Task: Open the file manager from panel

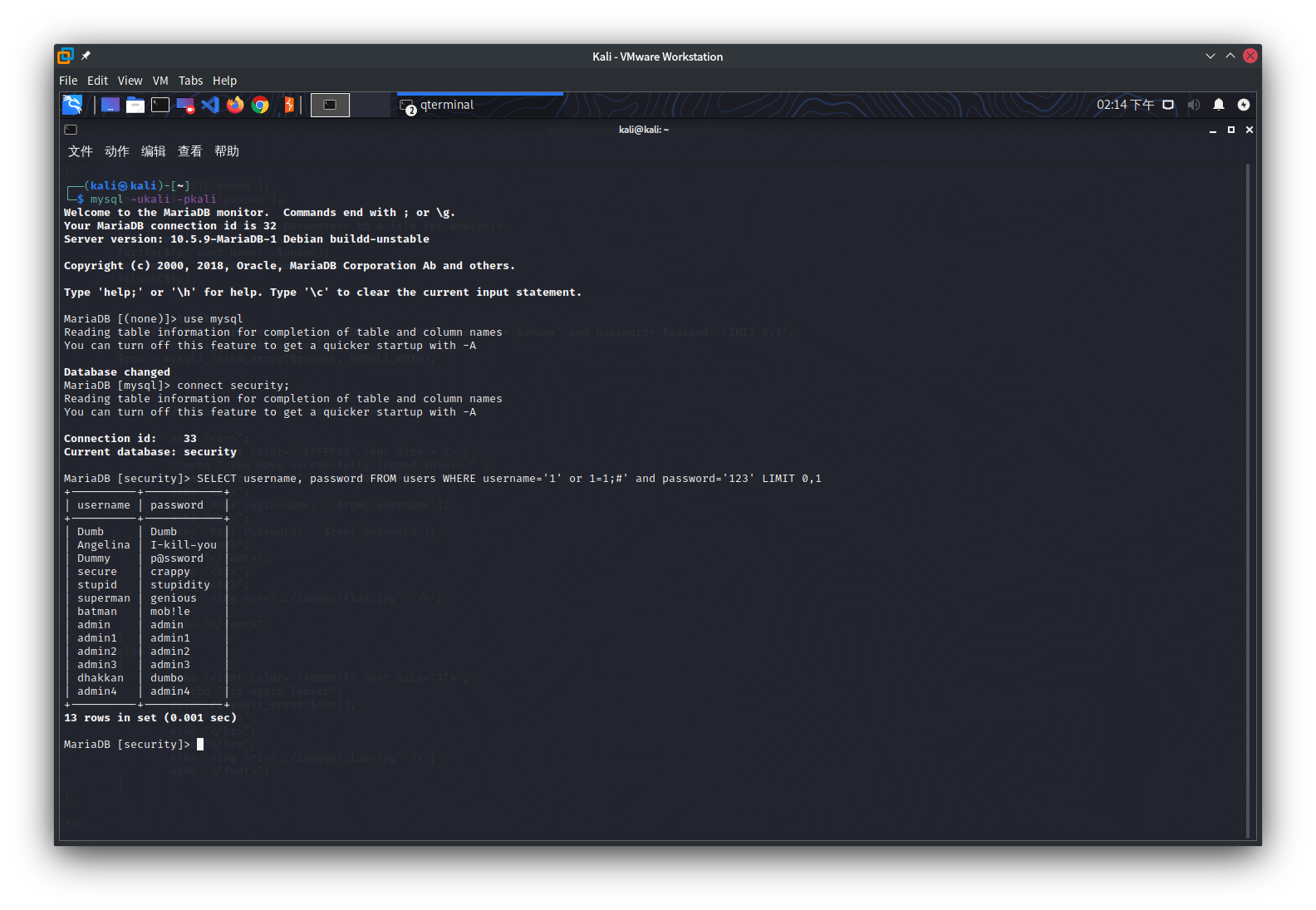Action: (x=135, y=105)
